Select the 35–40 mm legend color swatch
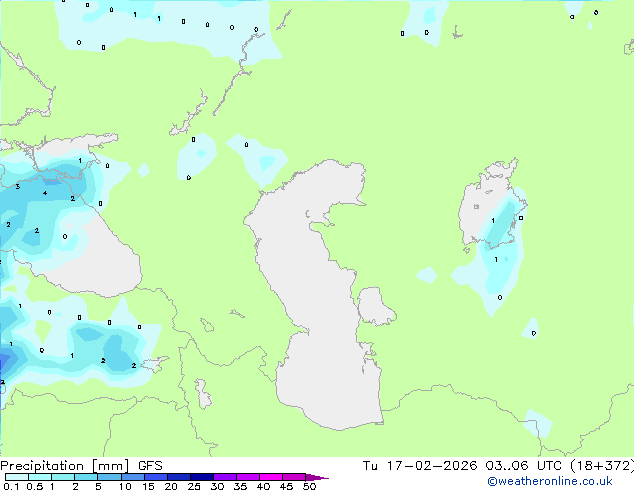 [x=247, y=477]
